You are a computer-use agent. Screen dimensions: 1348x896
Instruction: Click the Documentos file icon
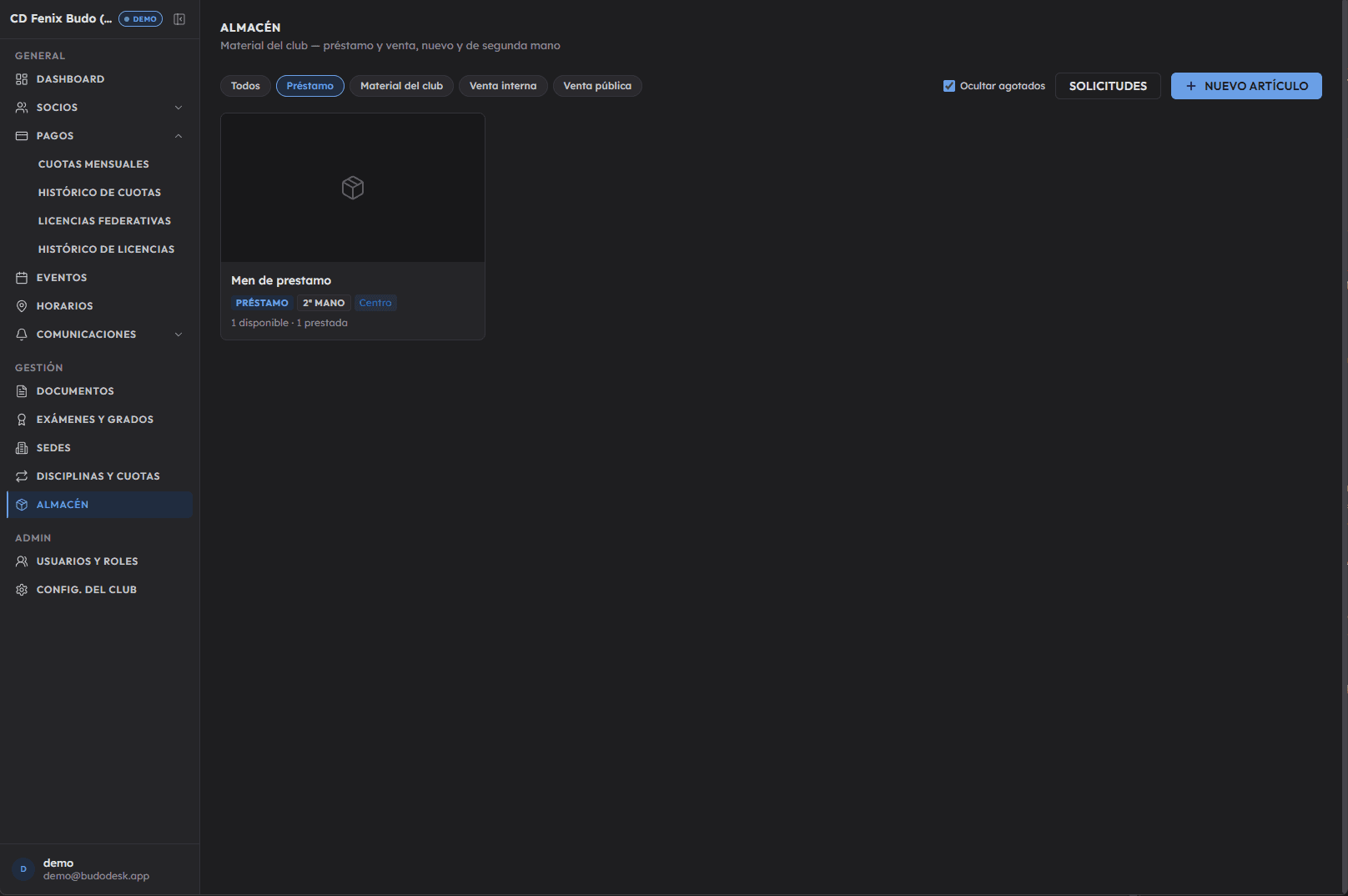[22, 391]
